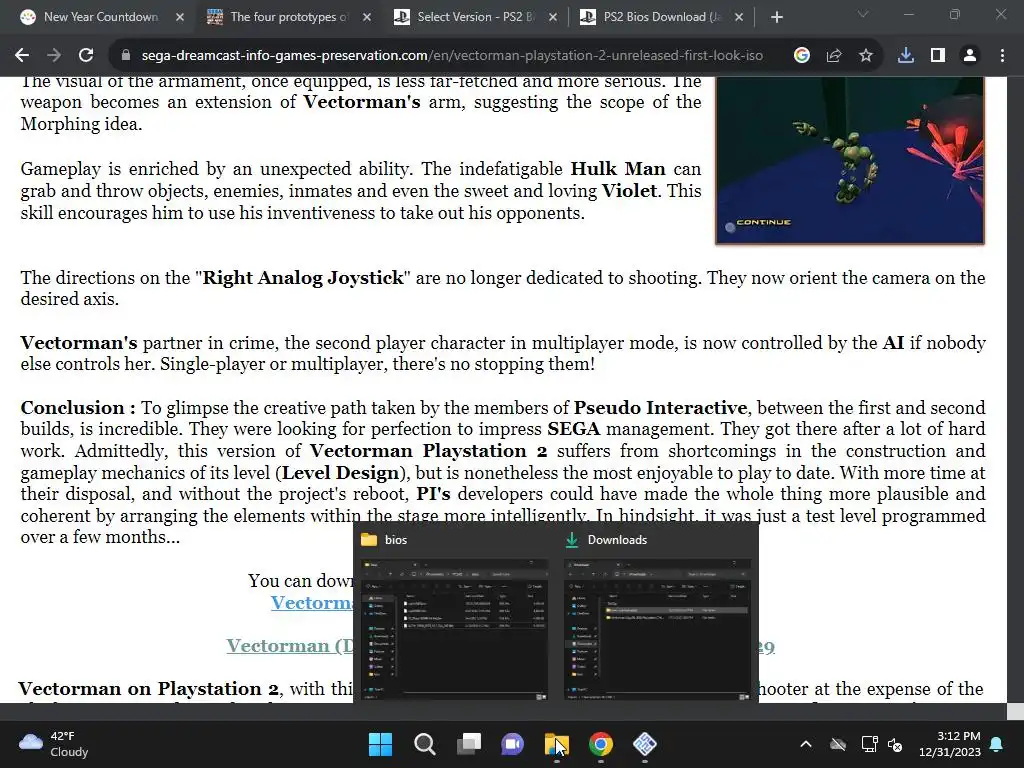The image size is (1024, 768).
Task: Open PCSX2 emulator icon on taskbar
Action: 645,744
